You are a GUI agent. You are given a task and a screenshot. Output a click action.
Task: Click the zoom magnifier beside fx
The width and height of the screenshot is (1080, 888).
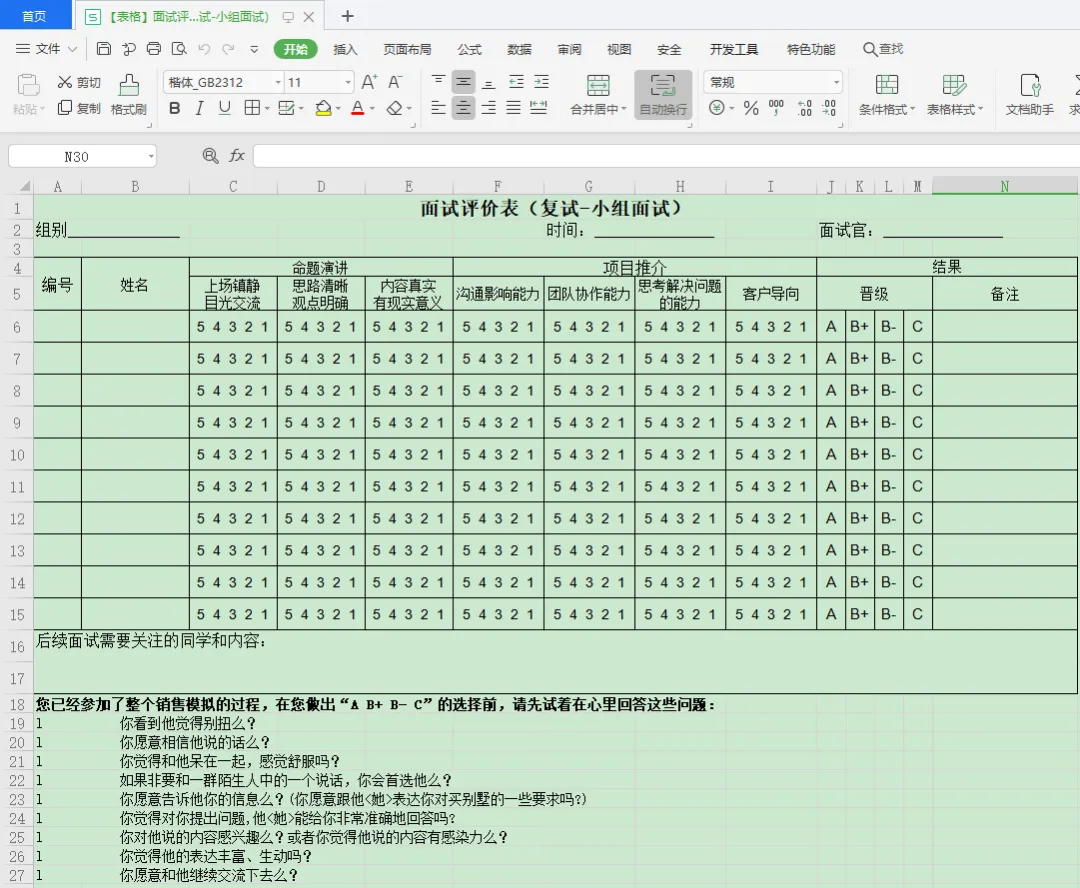(x=210, y=156)
